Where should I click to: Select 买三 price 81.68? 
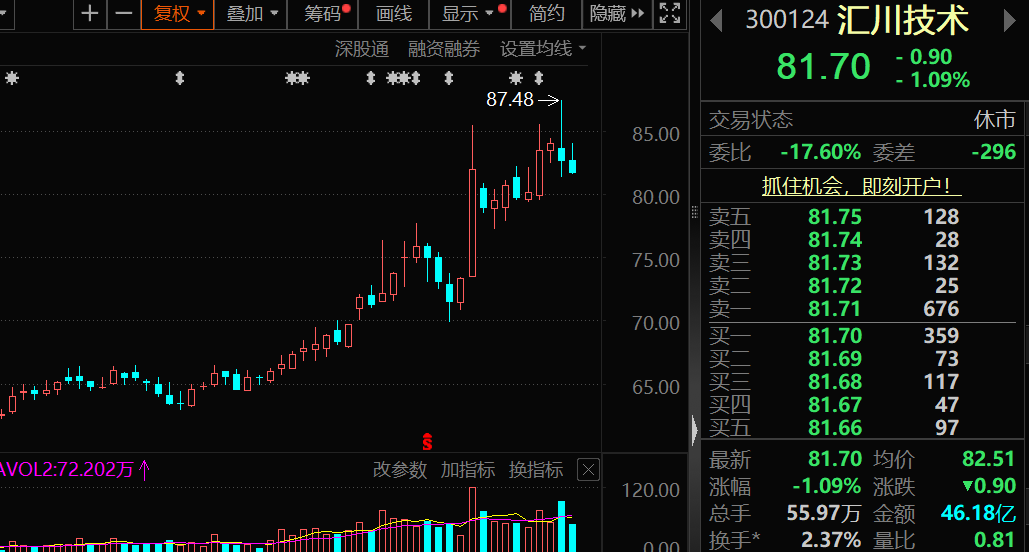(x=835, y=381)
